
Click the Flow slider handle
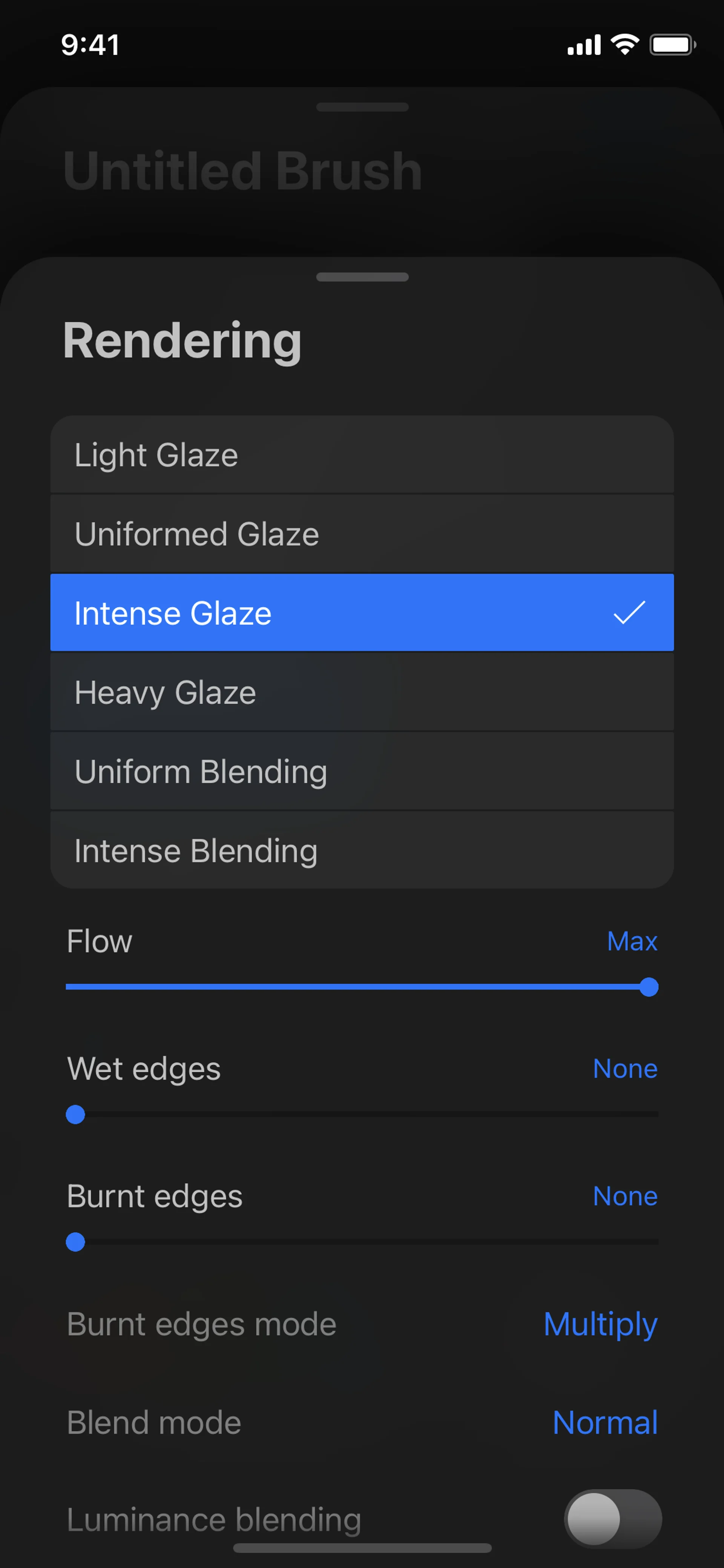[x=649, y=987]
